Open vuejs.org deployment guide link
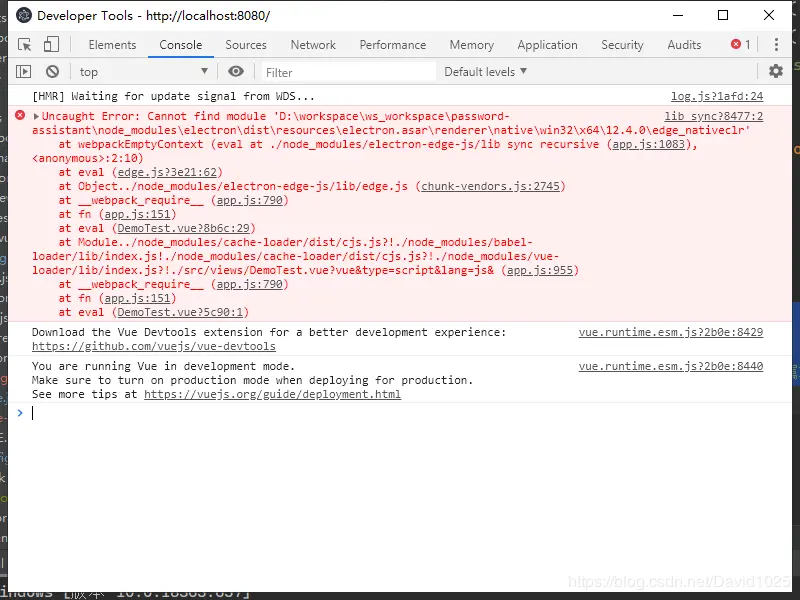The height and width of the screenshot is (600, 800). click(272, 394)
